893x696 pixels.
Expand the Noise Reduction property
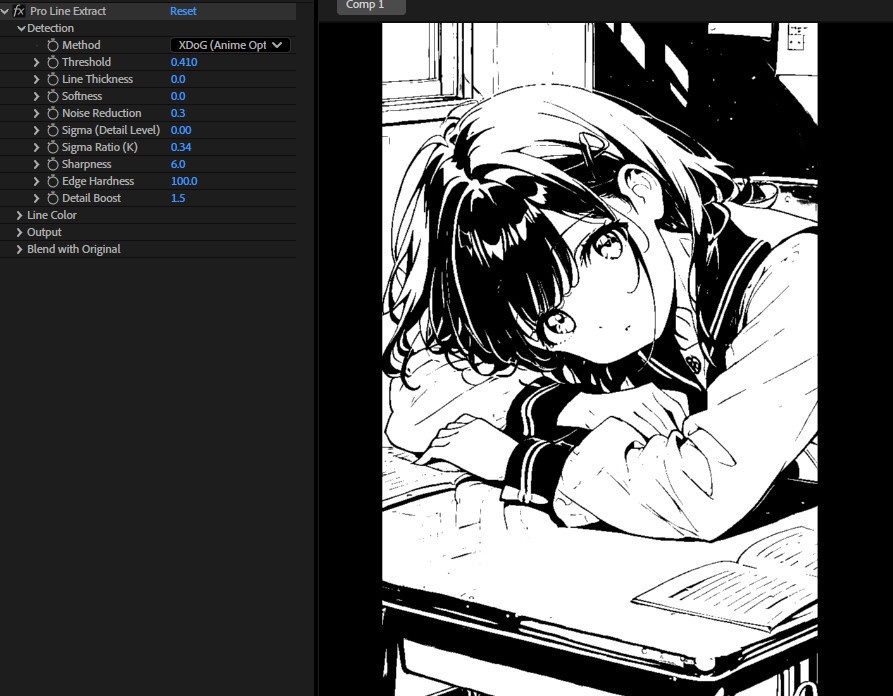[x=36, y=113]
